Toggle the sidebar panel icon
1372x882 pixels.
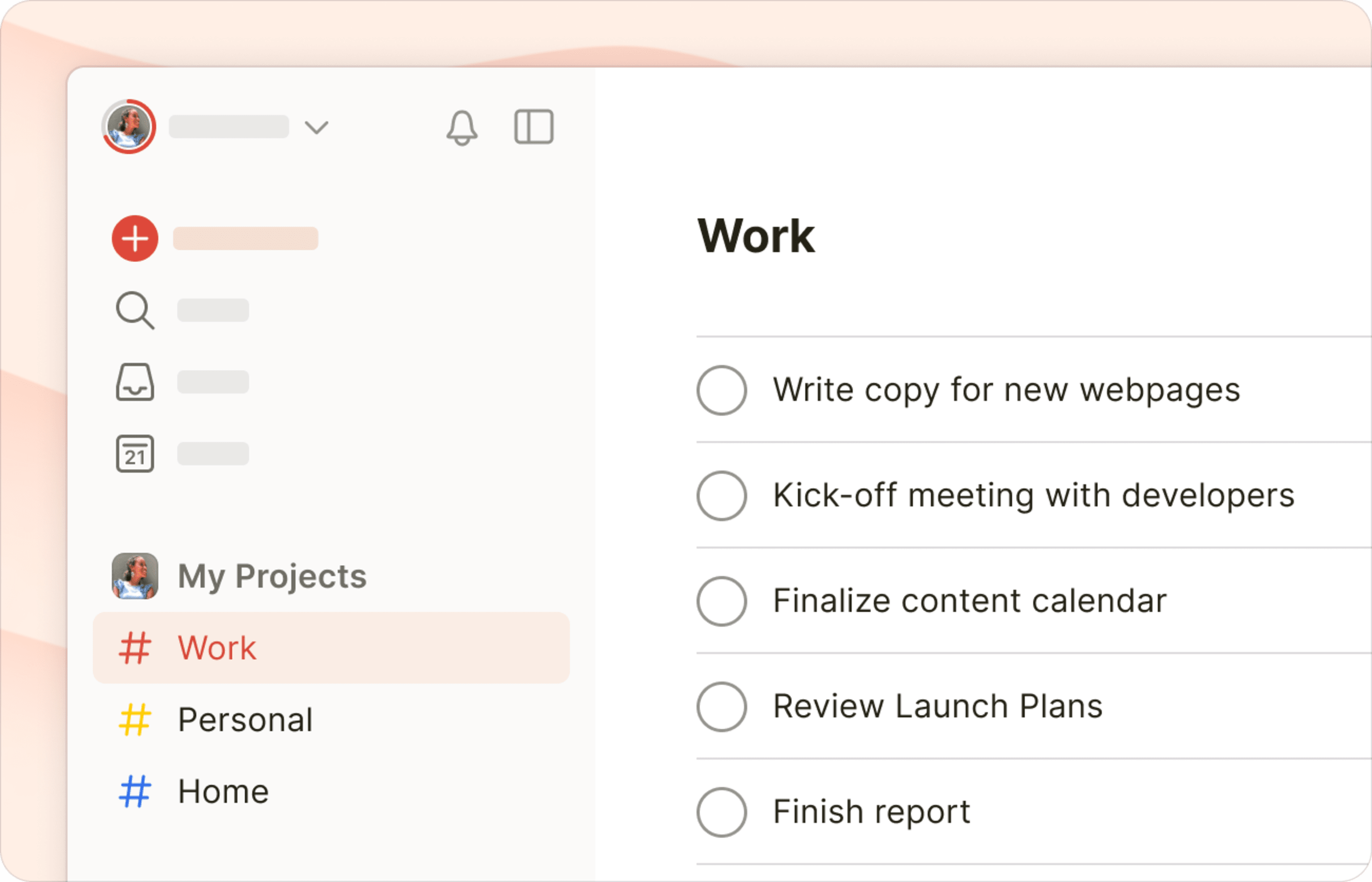pyautogui.click(x=534, y=127)
